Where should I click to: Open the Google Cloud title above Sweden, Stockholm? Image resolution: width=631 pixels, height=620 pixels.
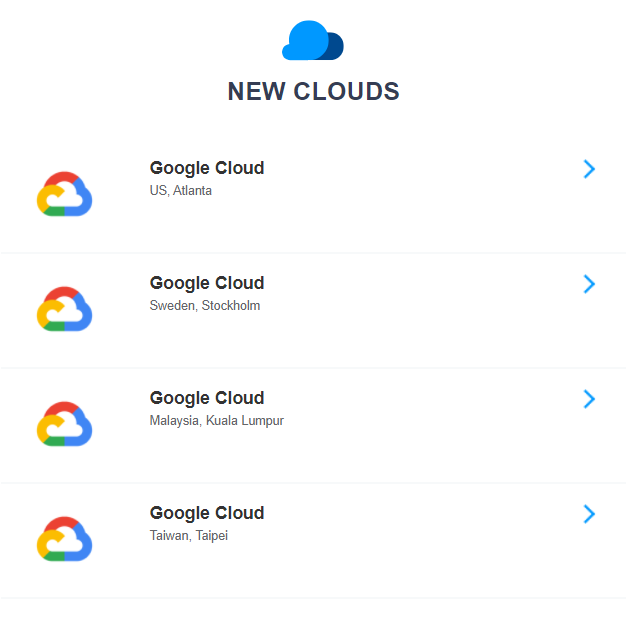(207, 283)
